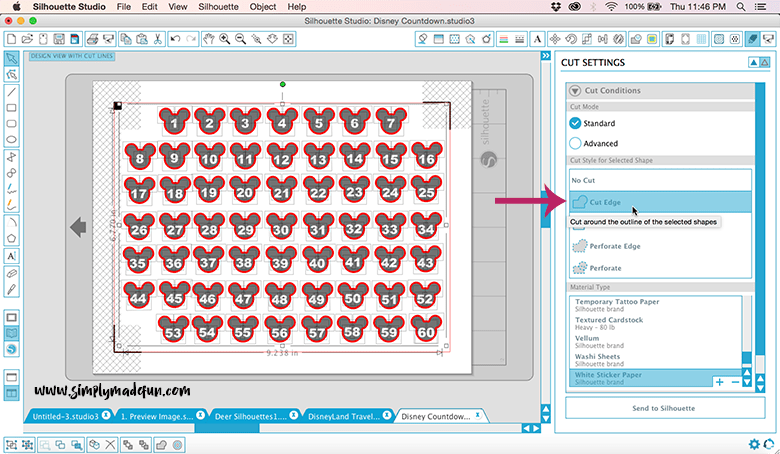Collapse the side panel with double chevron

[x=546, y=56]
